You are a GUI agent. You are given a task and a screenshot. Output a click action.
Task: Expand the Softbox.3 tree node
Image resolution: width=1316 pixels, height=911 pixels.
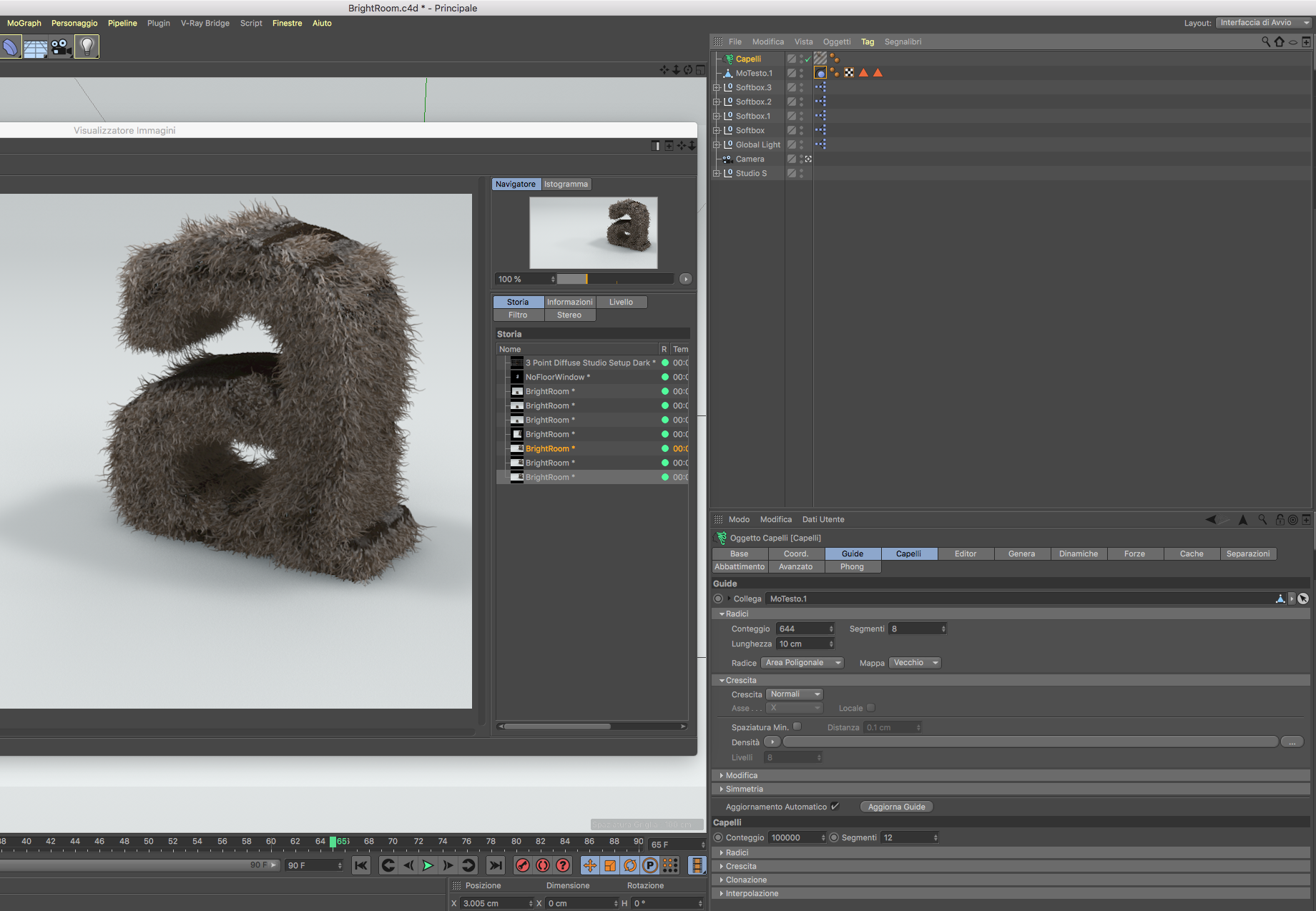pyautogui.click(x=717, y=88)
